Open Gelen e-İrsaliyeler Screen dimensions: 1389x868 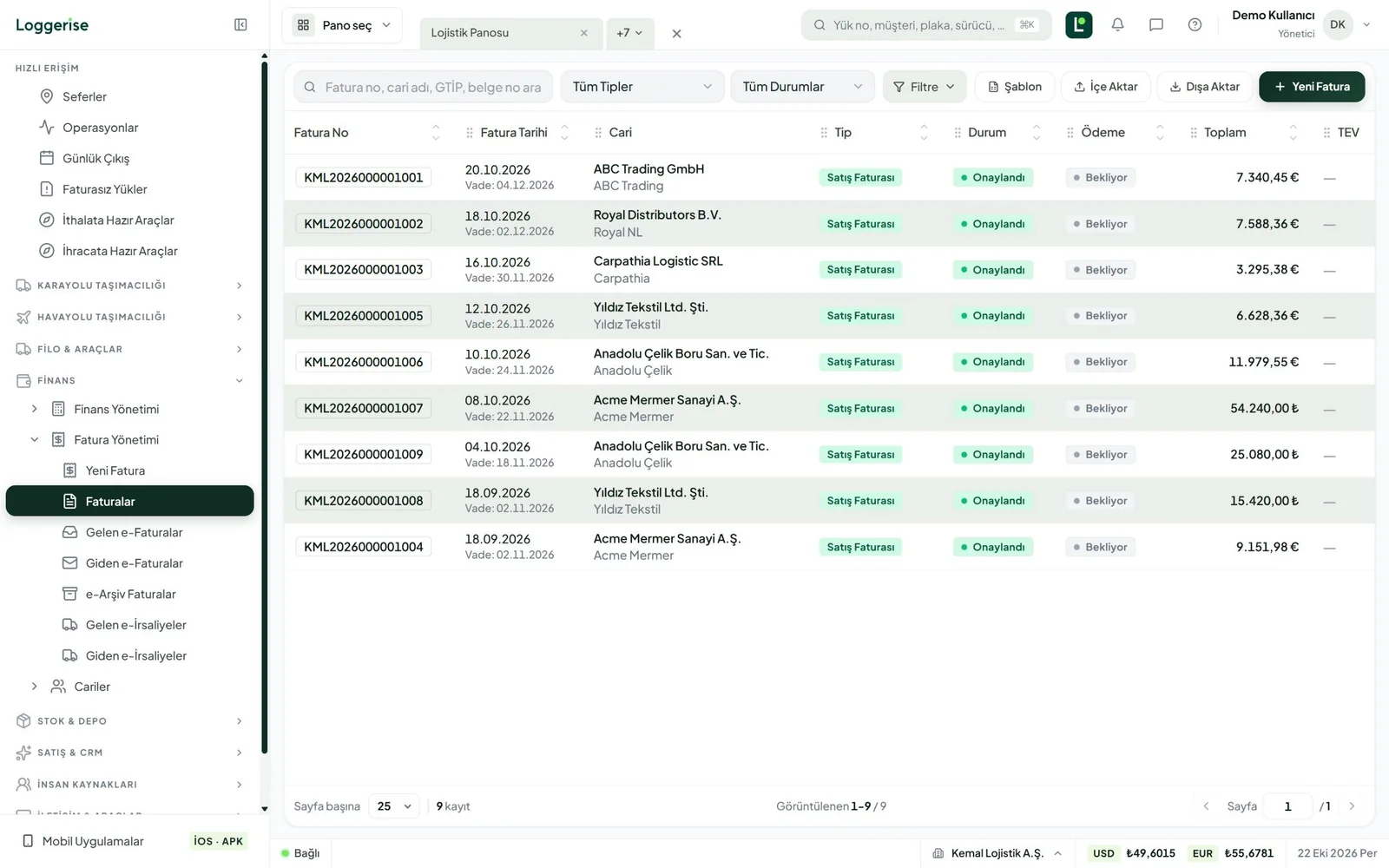(x=135, y=625)
